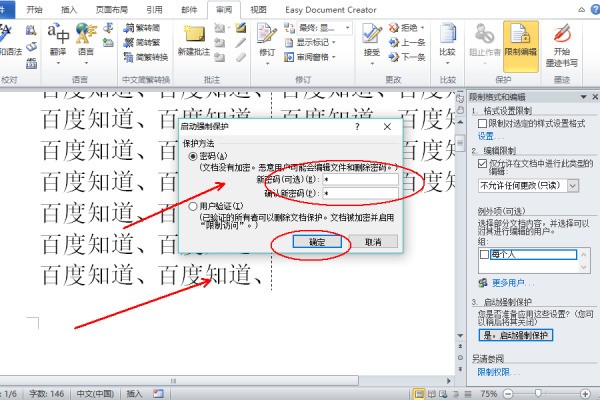Open the 更多用户 (More Users) link
Screen dimensions: 600x400
tap(514, 282)
